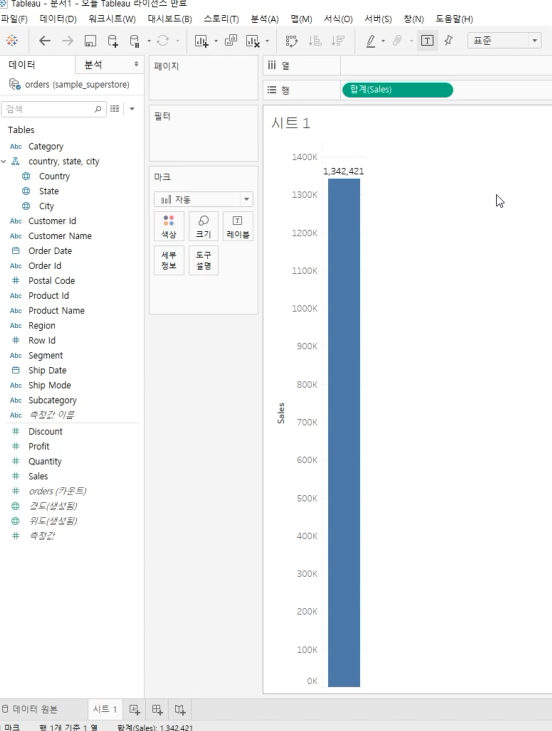Viewport: 552px width, 731px height.
Task: Click the swap rows and columns icon
Action: [292, 41]
